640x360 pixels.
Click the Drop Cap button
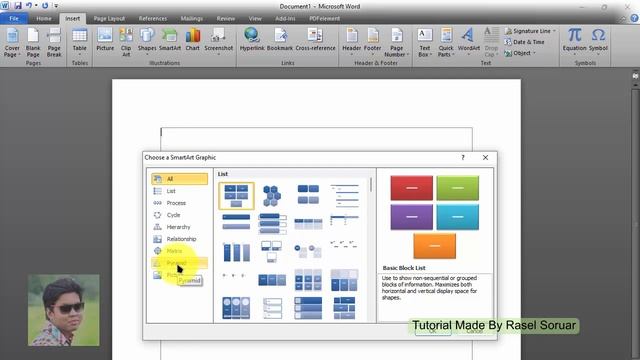[491, 42]
